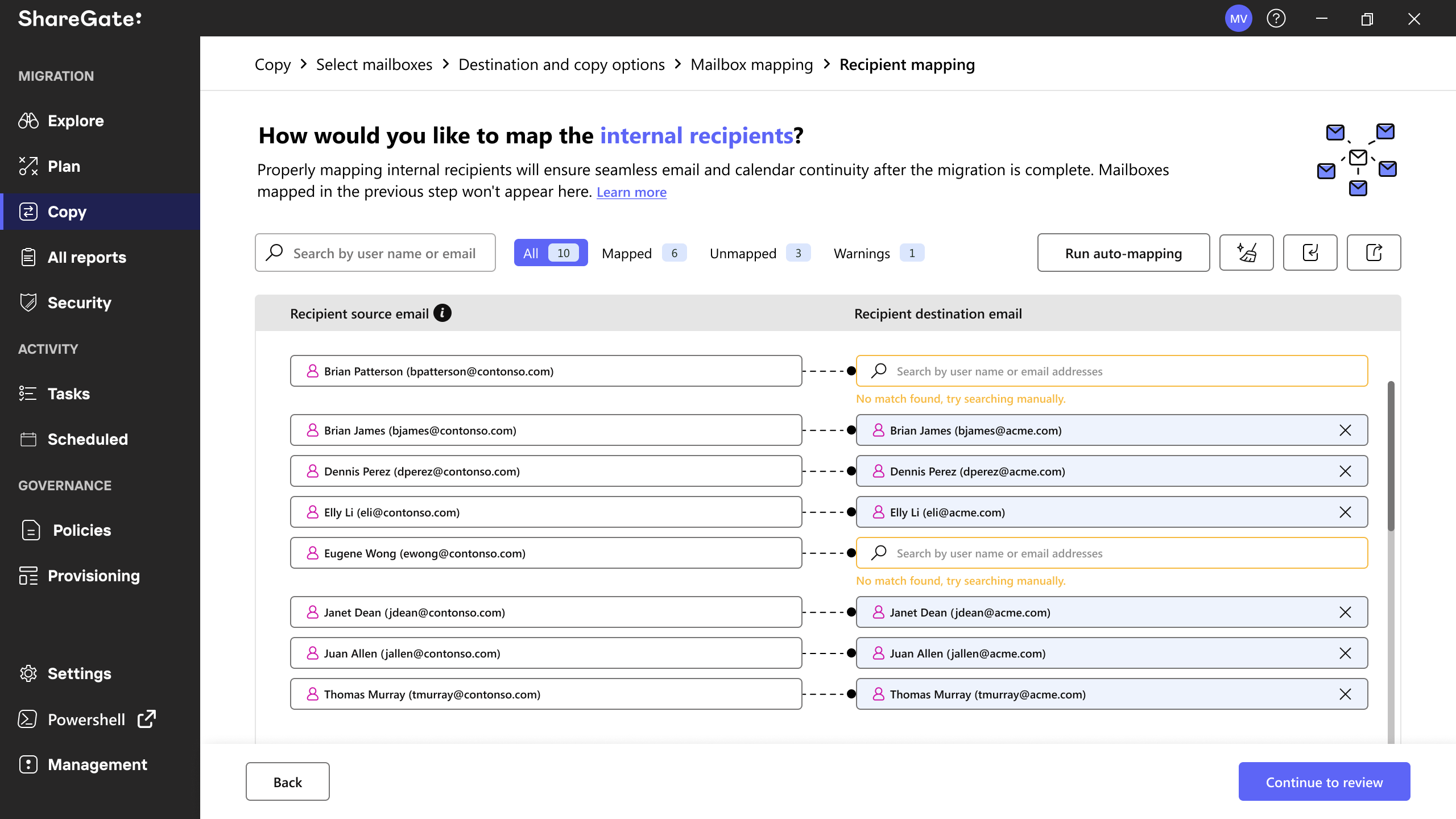Open Settings in the sidebar
The width and height of the screenshot is (1456, 819).
(x=65, y=673)
